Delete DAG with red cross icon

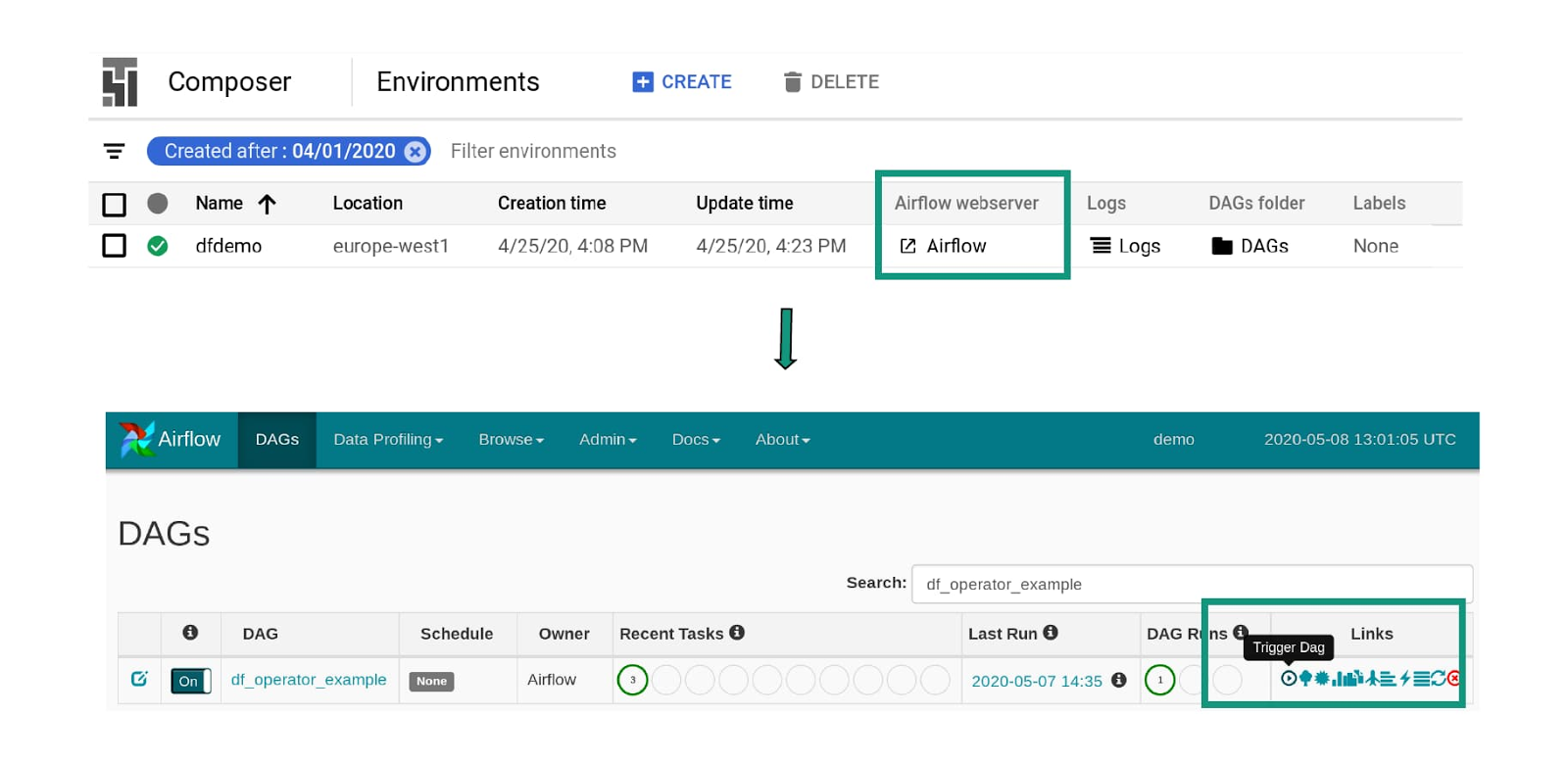click(x=1454, y=678)
